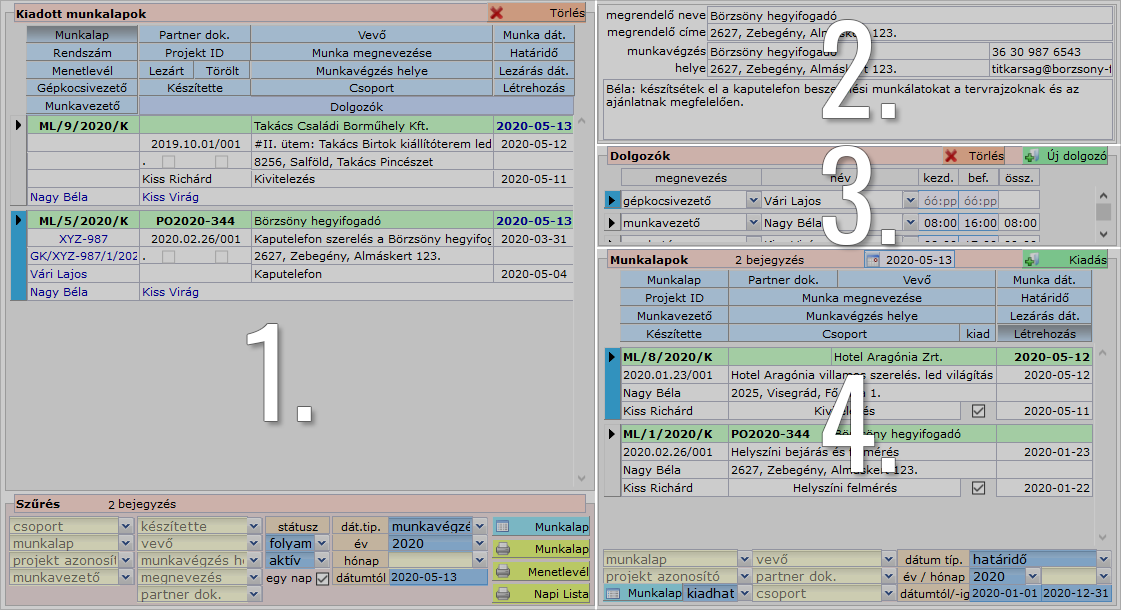The image size is (1121, 610).
Task: Click the table icon on top Munkalap button
Action: 503,526
